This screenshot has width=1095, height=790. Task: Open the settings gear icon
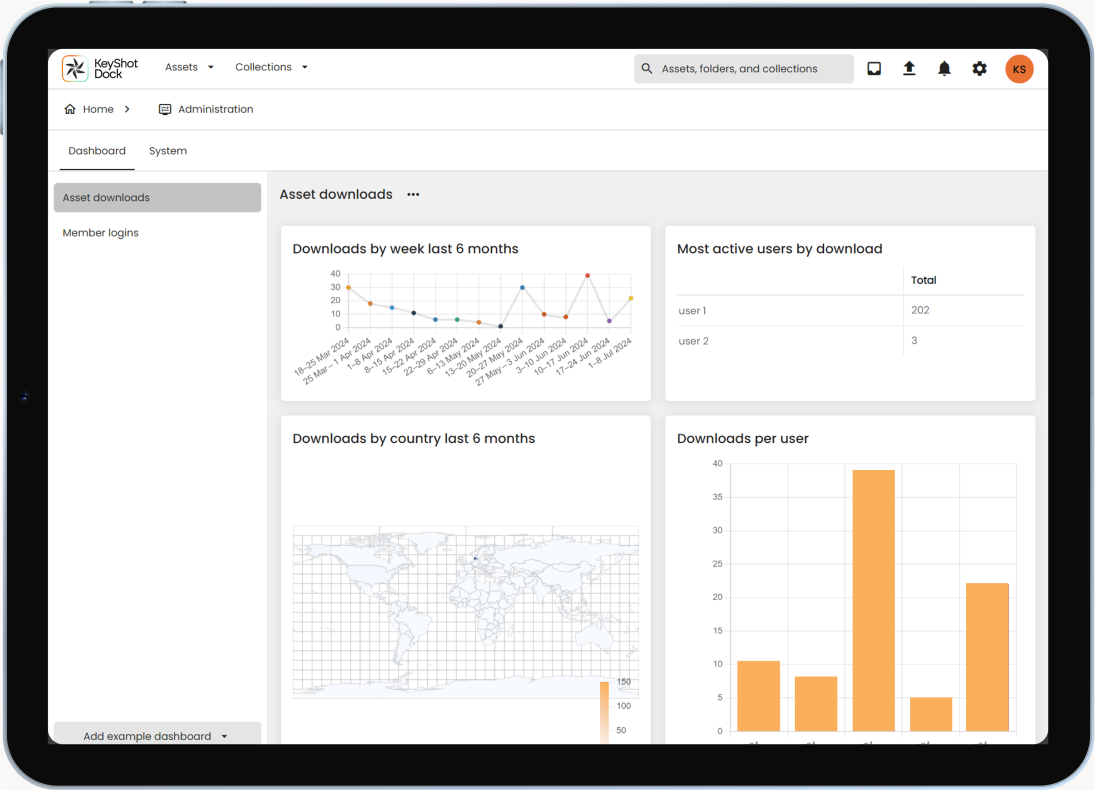coord(979,69)
